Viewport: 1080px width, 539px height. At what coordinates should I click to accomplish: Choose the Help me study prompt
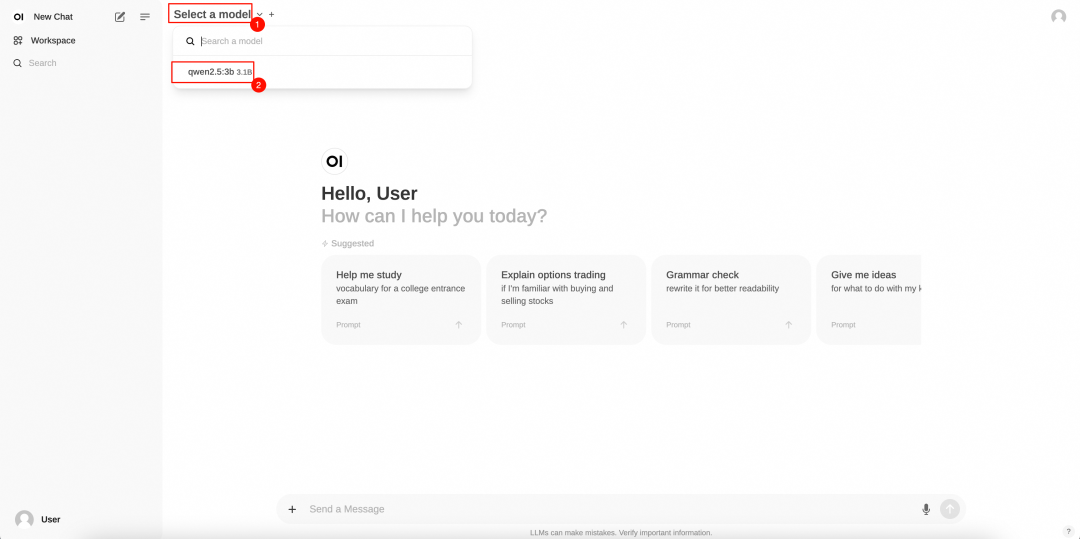coord(401,299)
